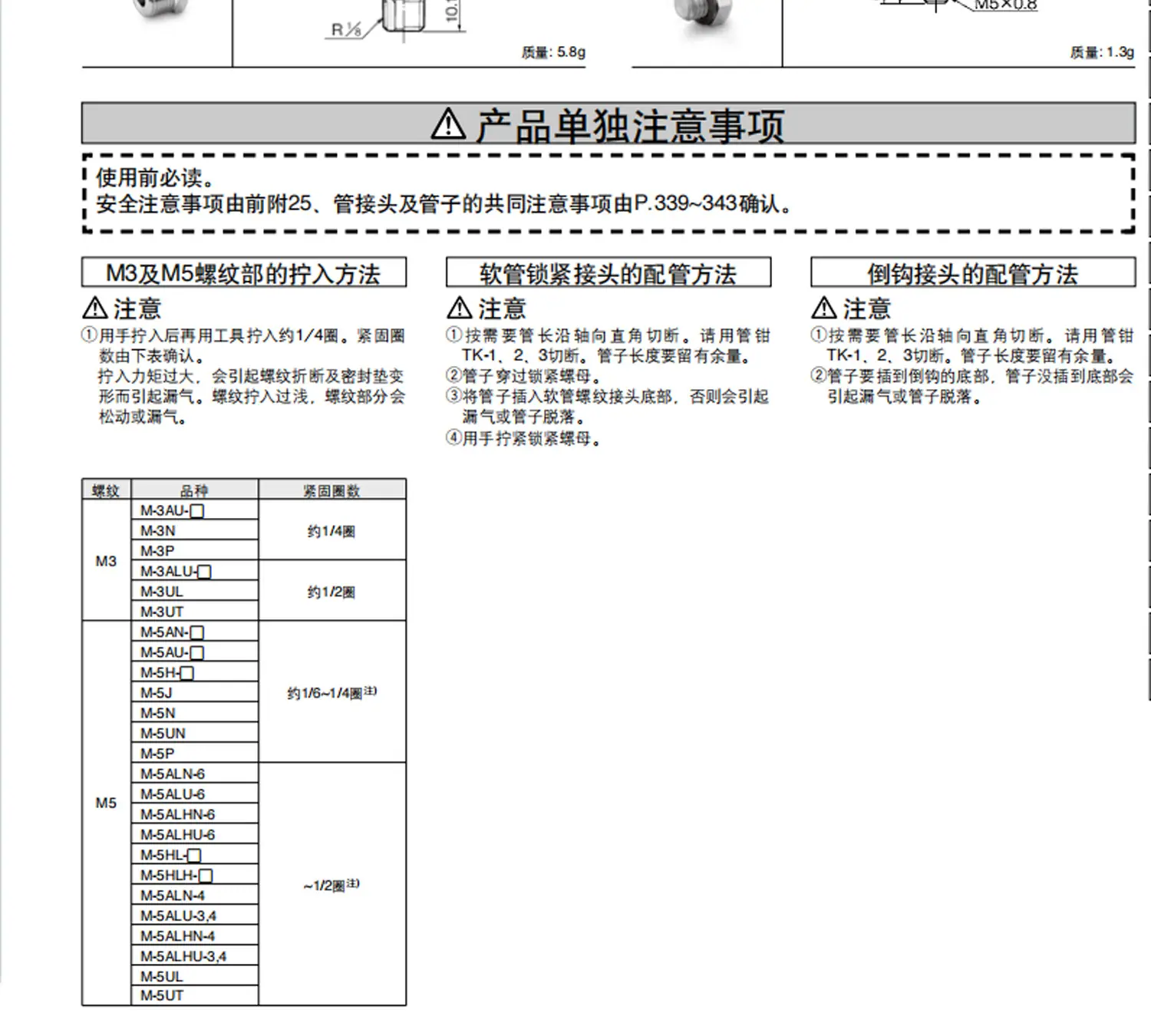Click the warning triangle in the 产品单独注意事项 banner

[448, 124]
